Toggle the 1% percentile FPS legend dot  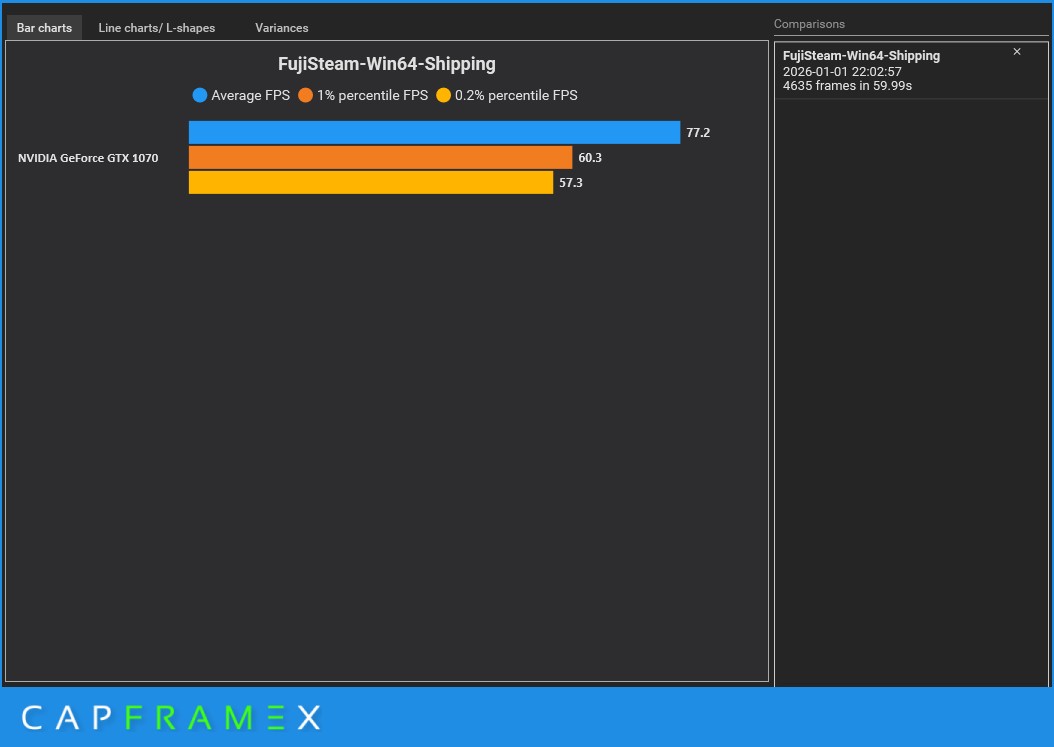(x=305, y=95)
